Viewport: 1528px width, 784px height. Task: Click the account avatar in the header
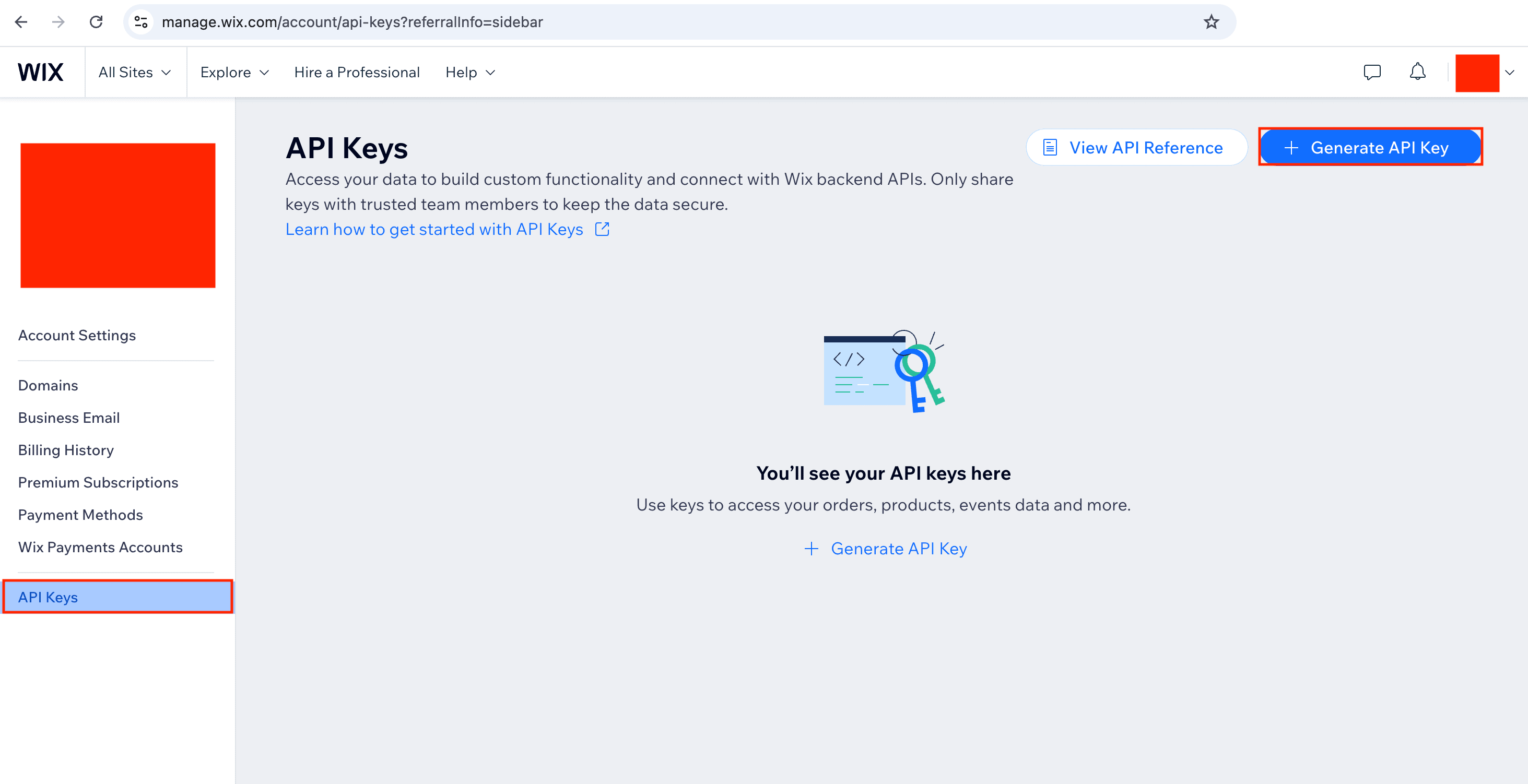pos(1477,73)
